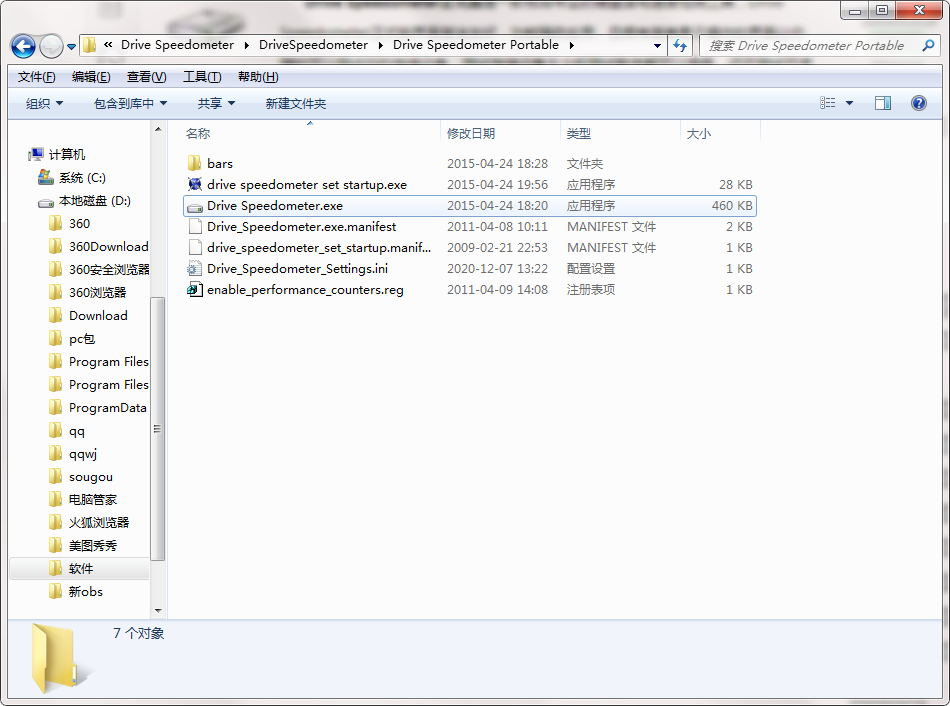The width and height of the screenshot is (950, 706).
Task: Click Drive Speedometer breadcrumb segment
Action: [x=178, y=45]
